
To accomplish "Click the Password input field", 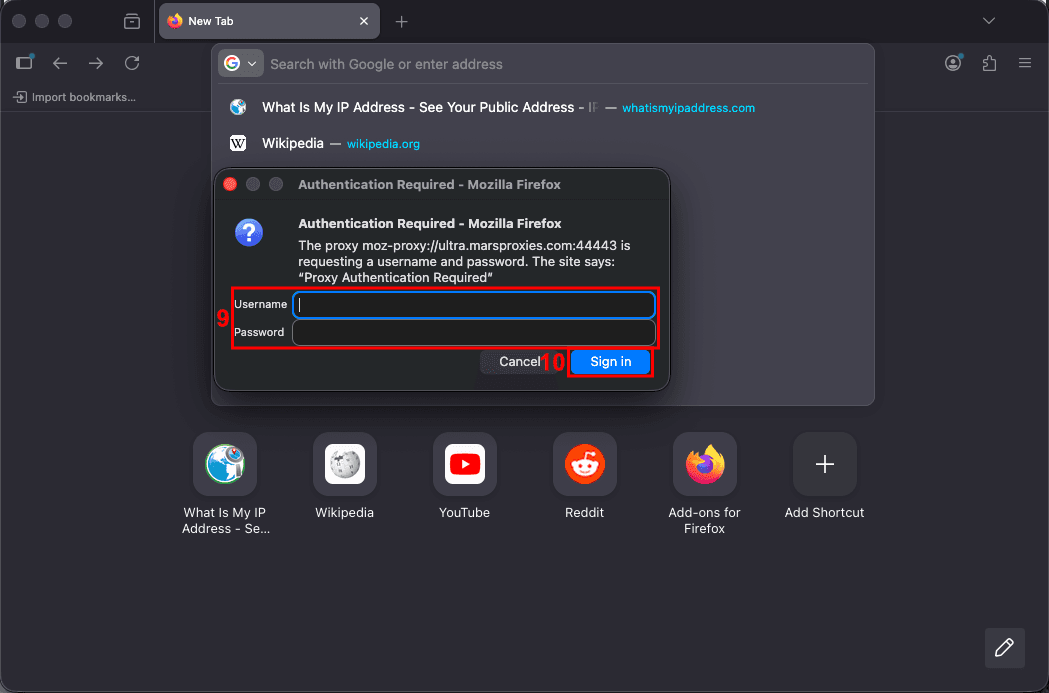I will click(x=474, y=332).
